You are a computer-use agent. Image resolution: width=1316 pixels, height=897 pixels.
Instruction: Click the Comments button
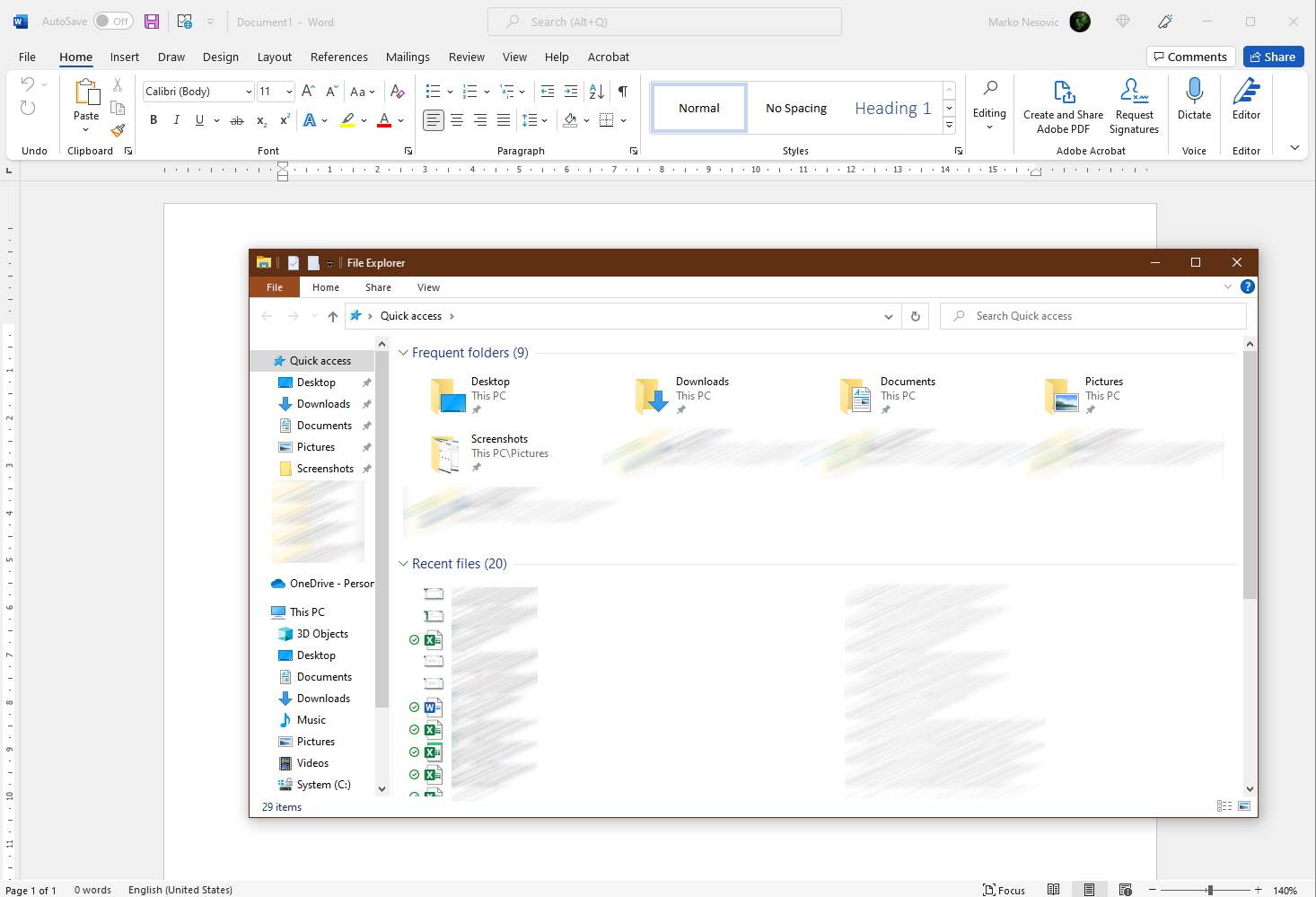1190,56
